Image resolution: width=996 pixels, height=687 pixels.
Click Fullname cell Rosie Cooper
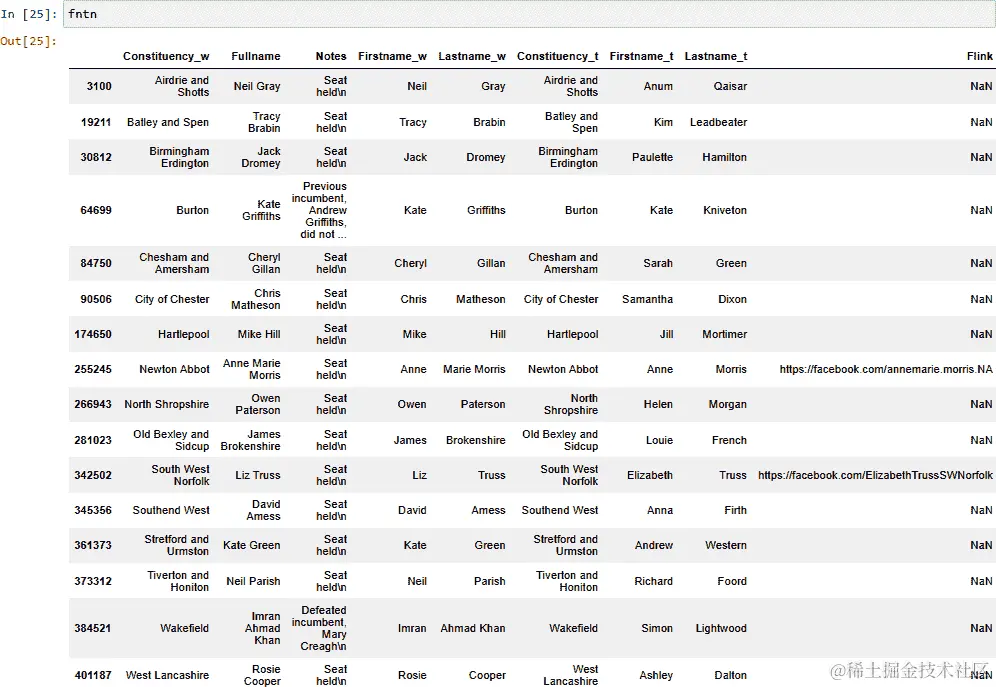click(x=262, y=675)
